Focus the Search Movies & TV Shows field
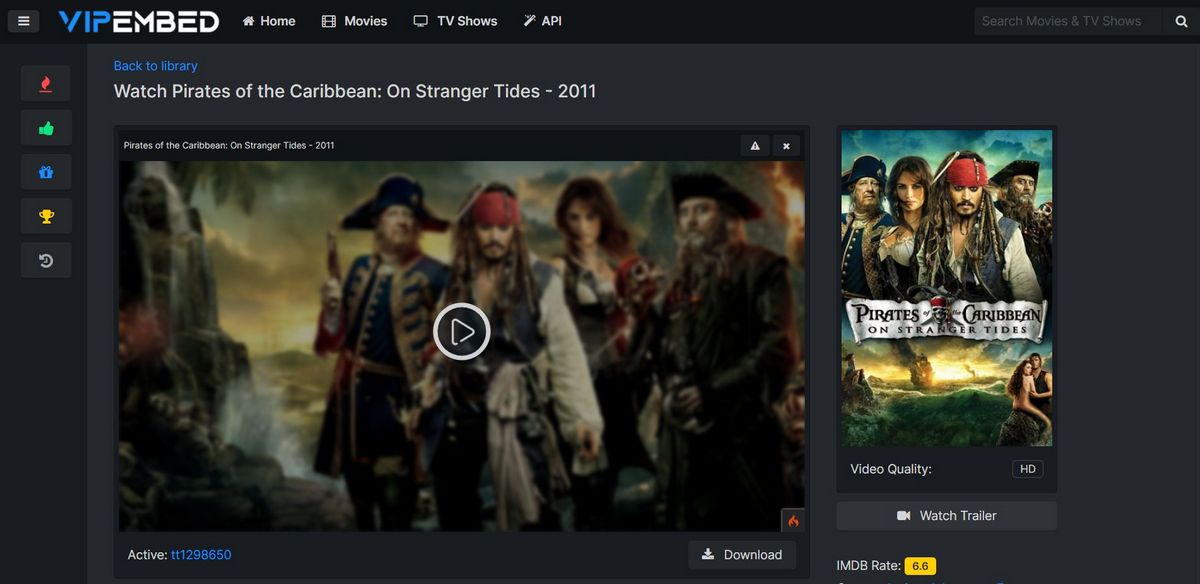The image size is (1200, 584). tap(1068, 21)
